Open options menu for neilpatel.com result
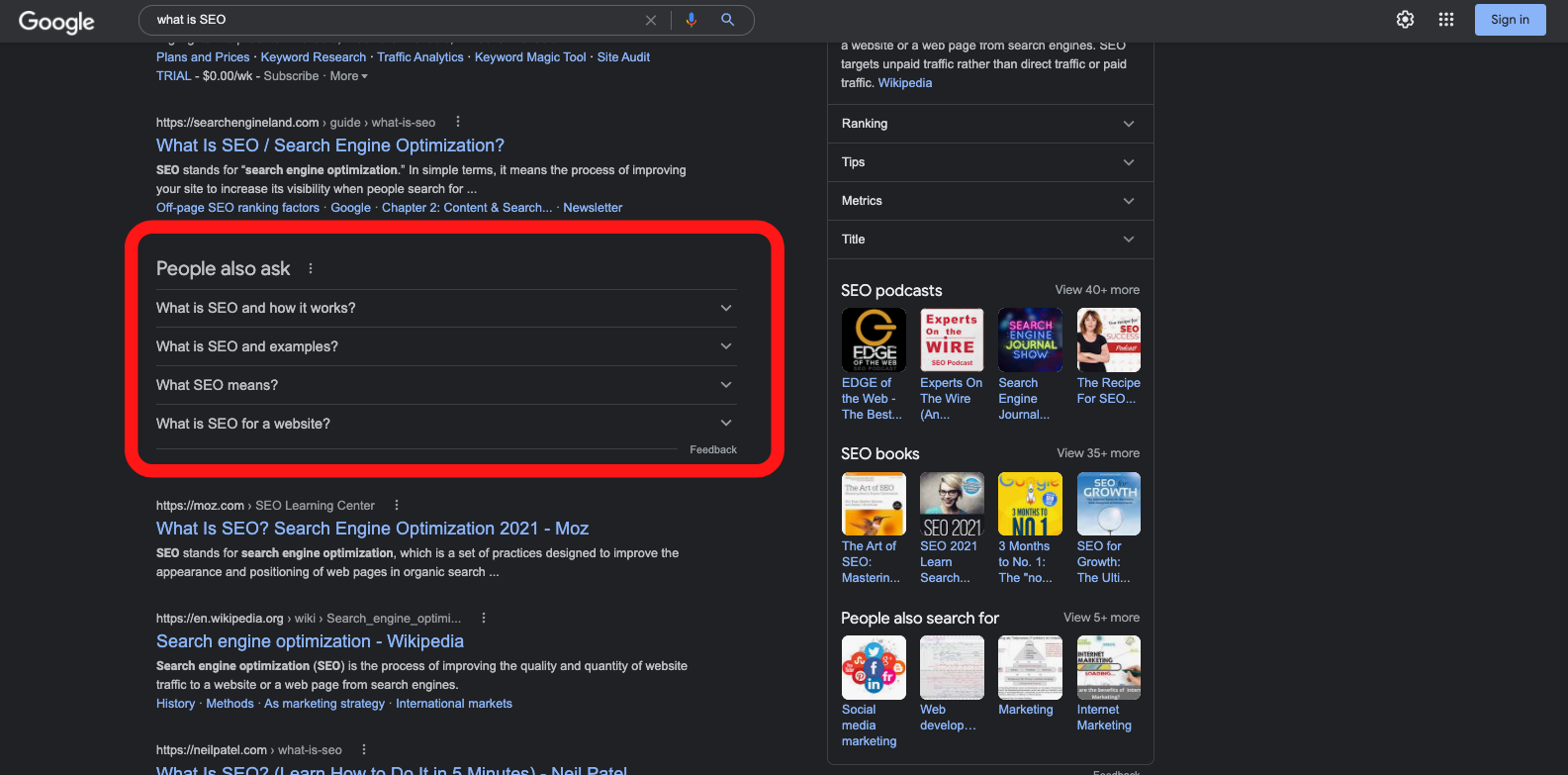This screenshot has height=775, width=1568. click(364, 749)
